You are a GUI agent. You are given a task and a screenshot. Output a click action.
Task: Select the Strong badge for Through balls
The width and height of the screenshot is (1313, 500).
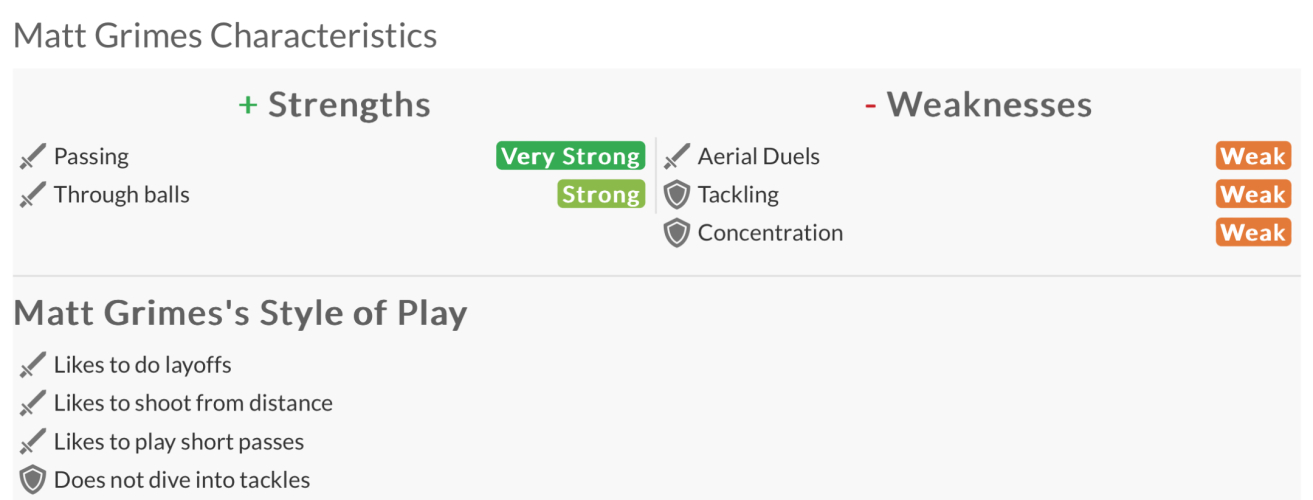pyautogui.click(x=601, y=195)
